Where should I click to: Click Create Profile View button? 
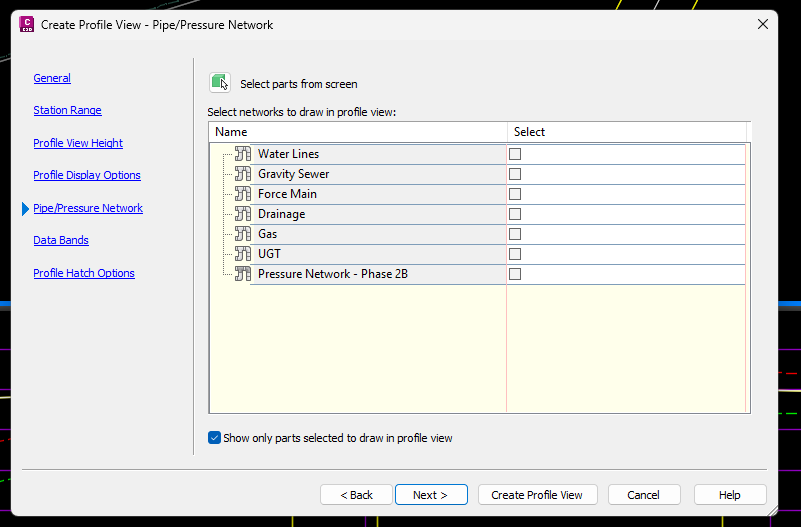click(537, 495)
